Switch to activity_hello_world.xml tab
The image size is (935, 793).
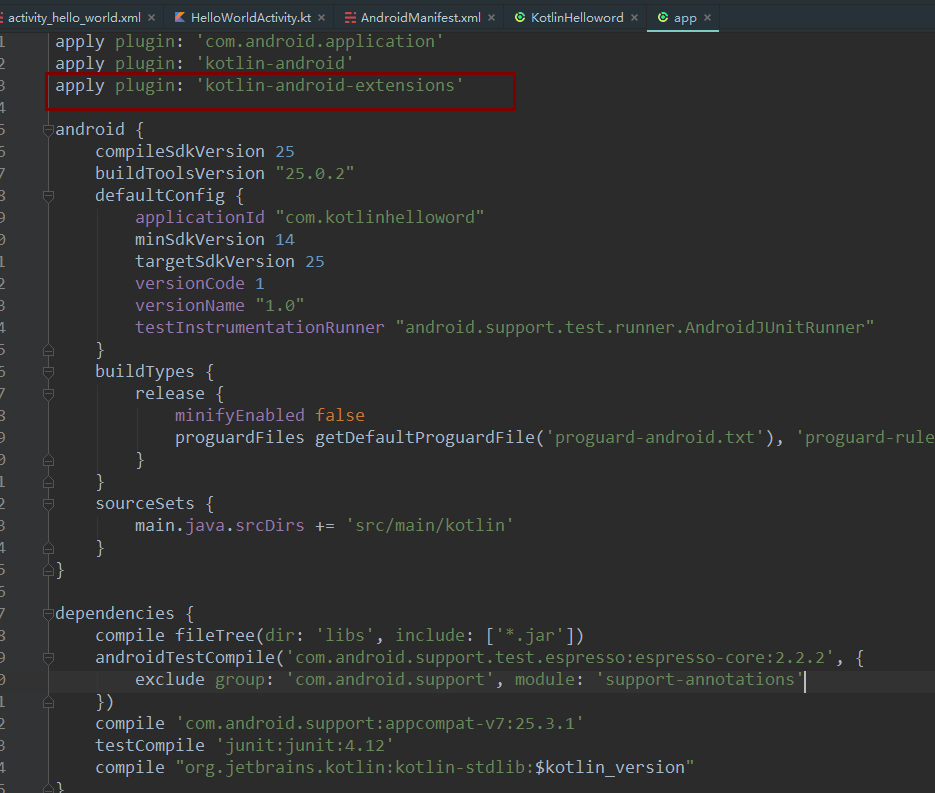pos(74,18)
